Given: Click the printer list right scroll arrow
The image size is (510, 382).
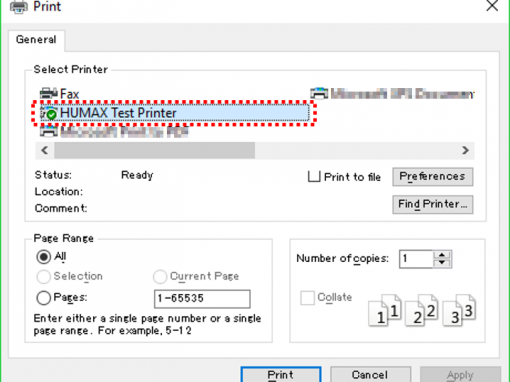Looking at the screenshot, I should (x=465, y=150).
